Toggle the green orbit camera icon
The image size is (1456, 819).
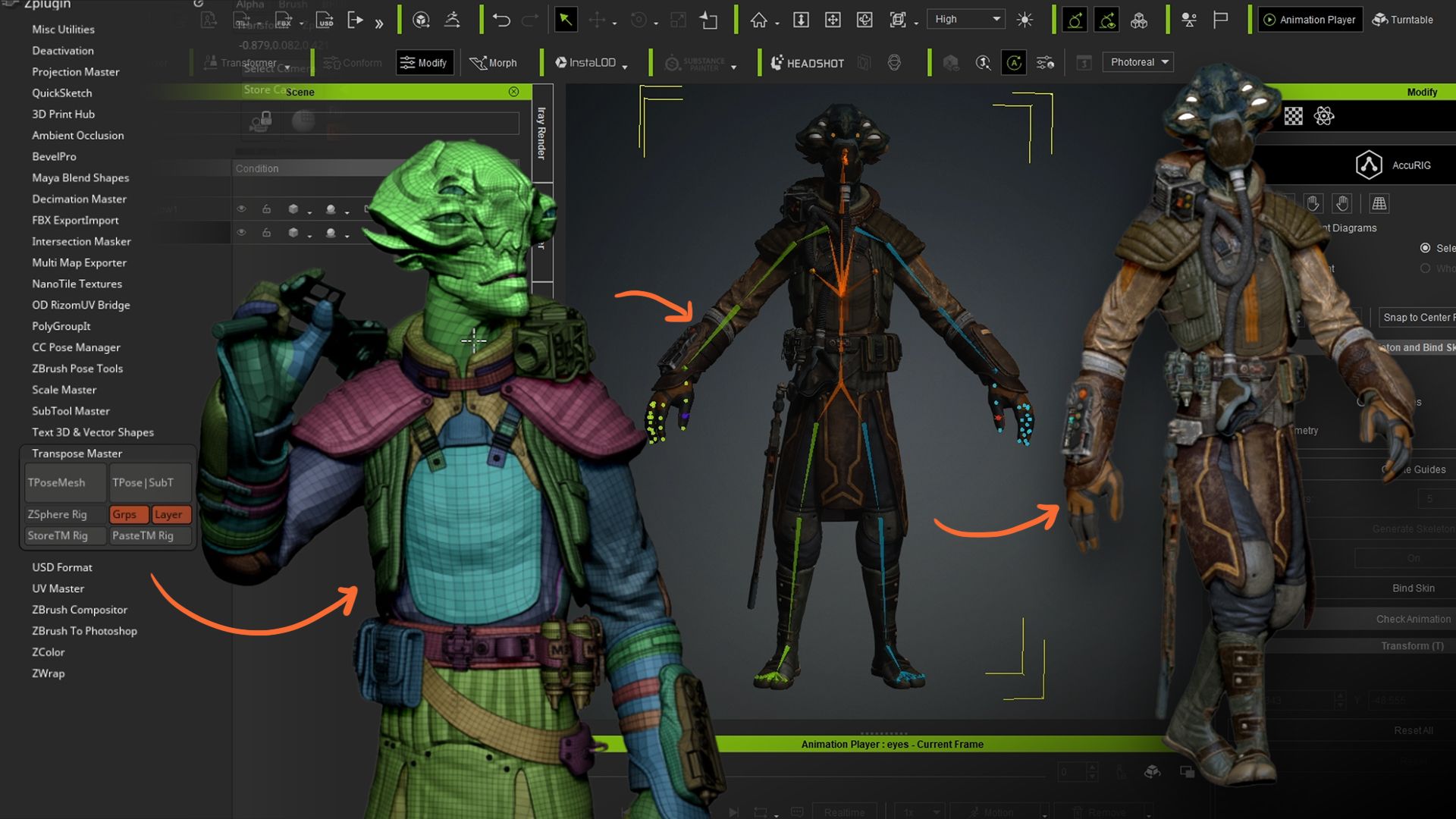click(x=1075, y=20)
